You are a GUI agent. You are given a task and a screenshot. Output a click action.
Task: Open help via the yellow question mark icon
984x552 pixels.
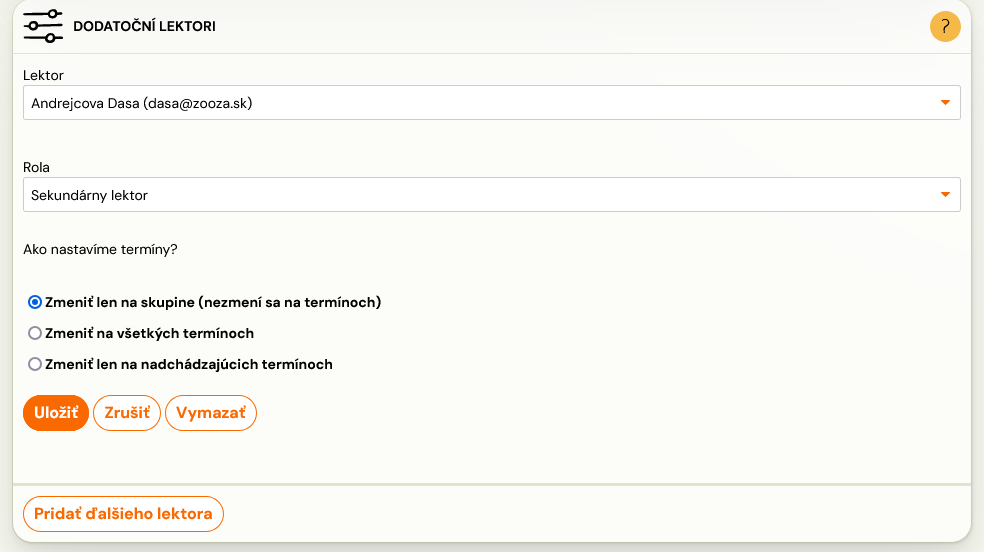tap(944, 26)
